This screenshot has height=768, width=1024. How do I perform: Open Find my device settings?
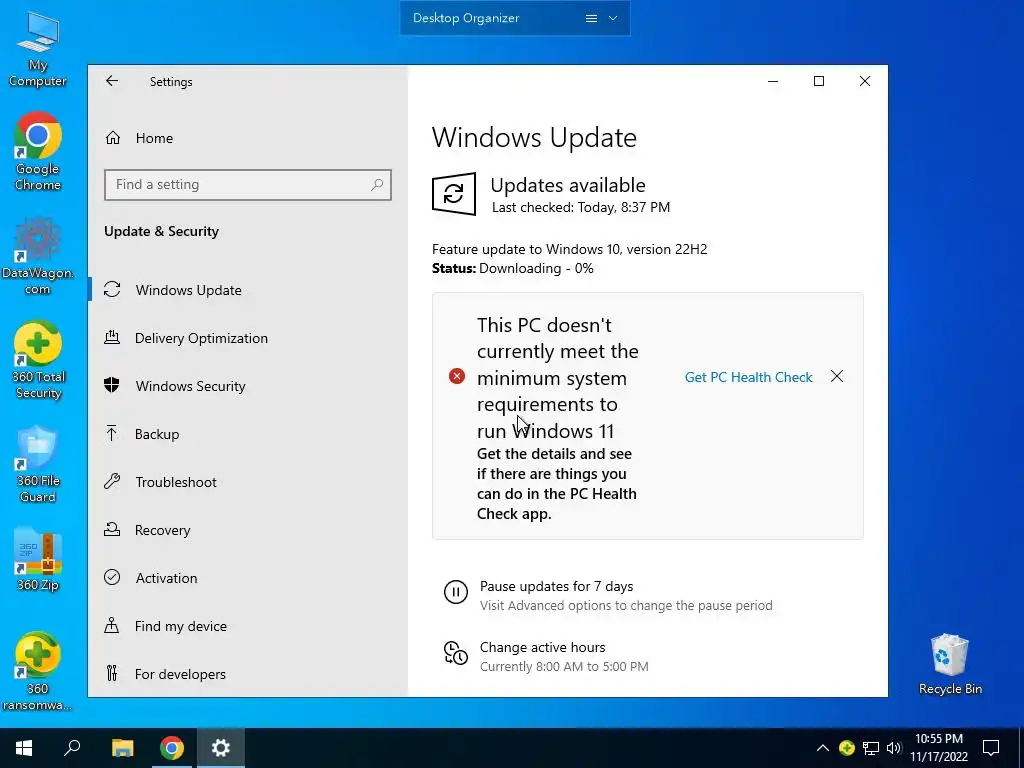pyautogui.click(x=248, y=626)
